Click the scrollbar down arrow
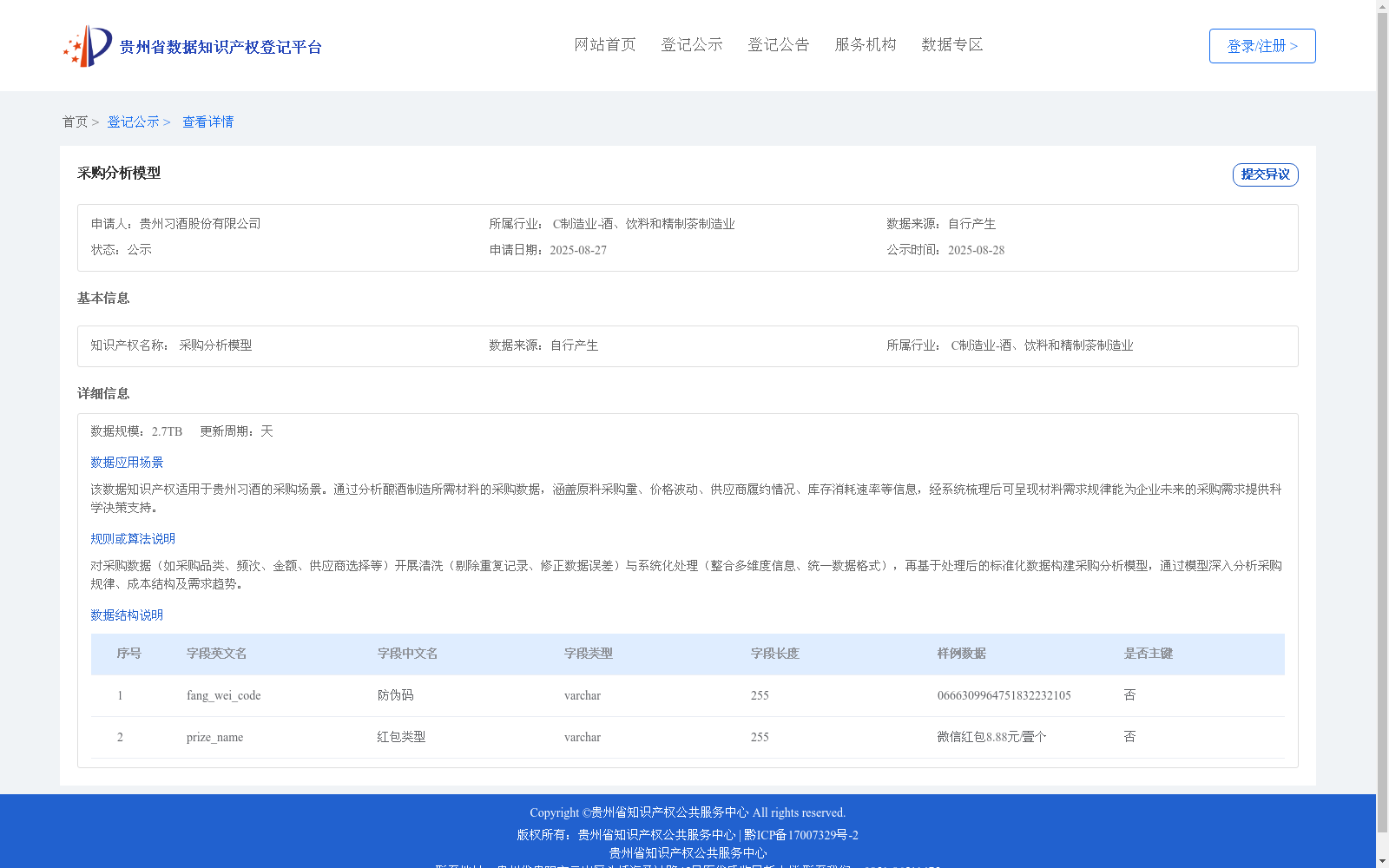Screen dimensions: 1389x868 click(x=1383, y=862)
